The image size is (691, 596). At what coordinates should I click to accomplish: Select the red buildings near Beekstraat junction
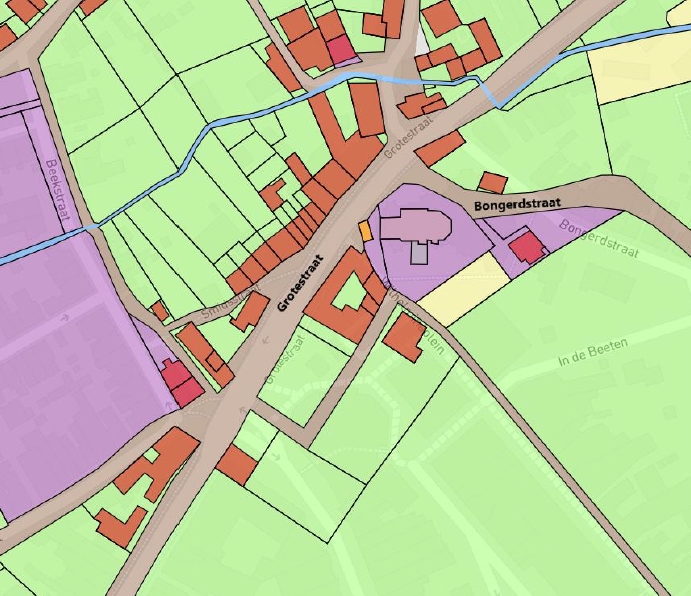(181, 383)
